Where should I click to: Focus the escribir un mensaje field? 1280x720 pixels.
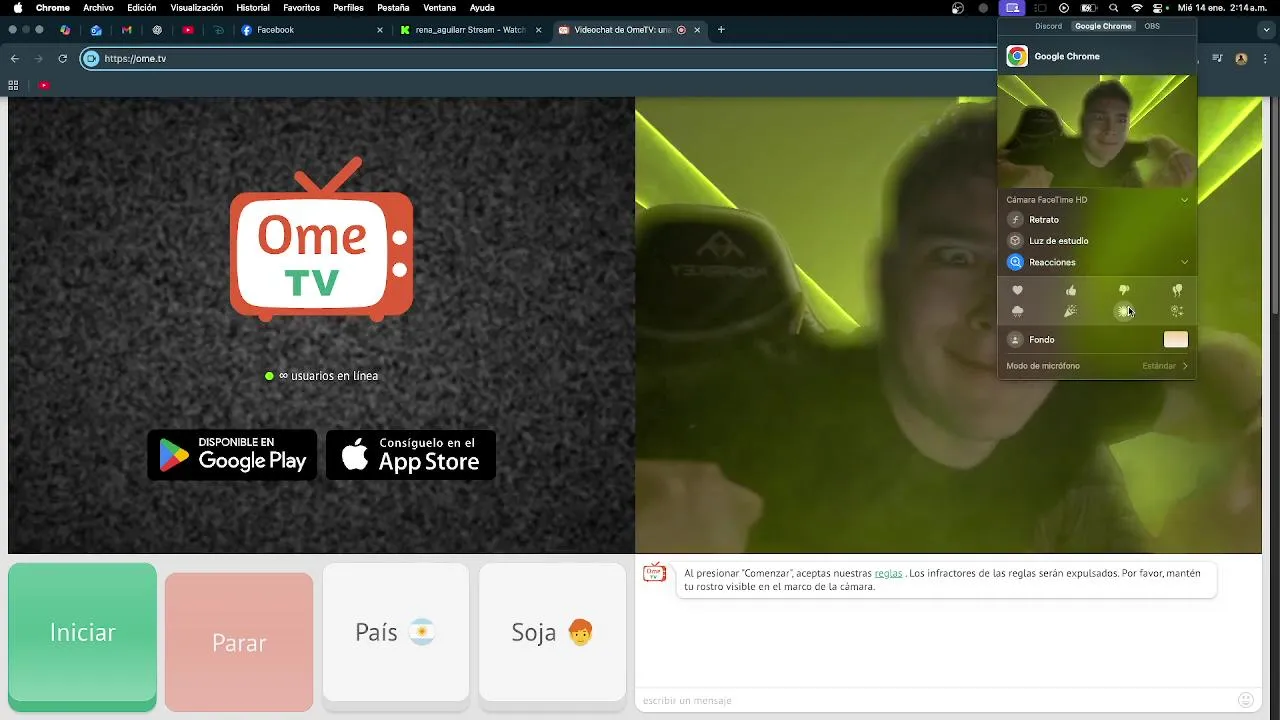(x=935, y=701)
